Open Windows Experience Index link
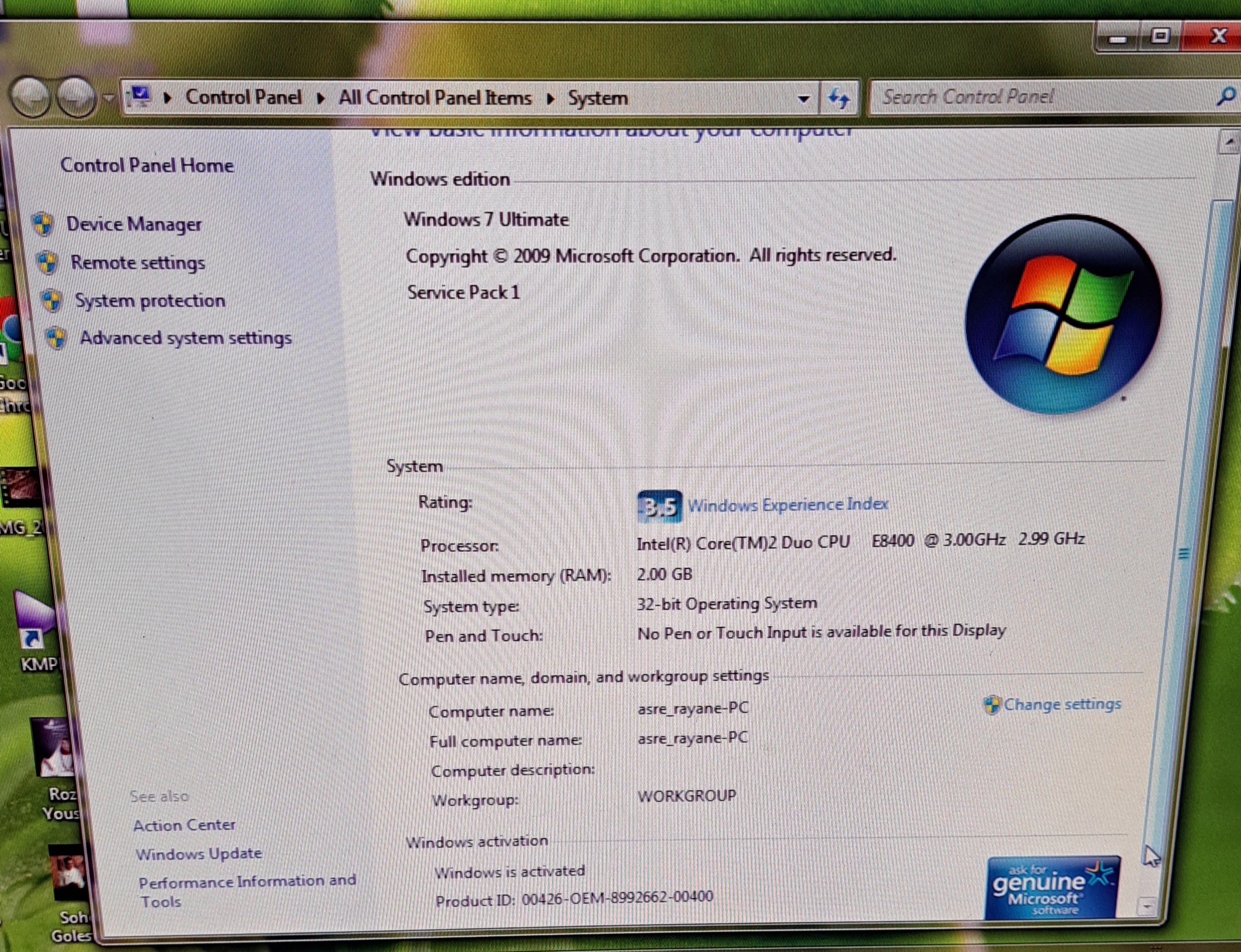1241x952 pixels. (787, 504)
